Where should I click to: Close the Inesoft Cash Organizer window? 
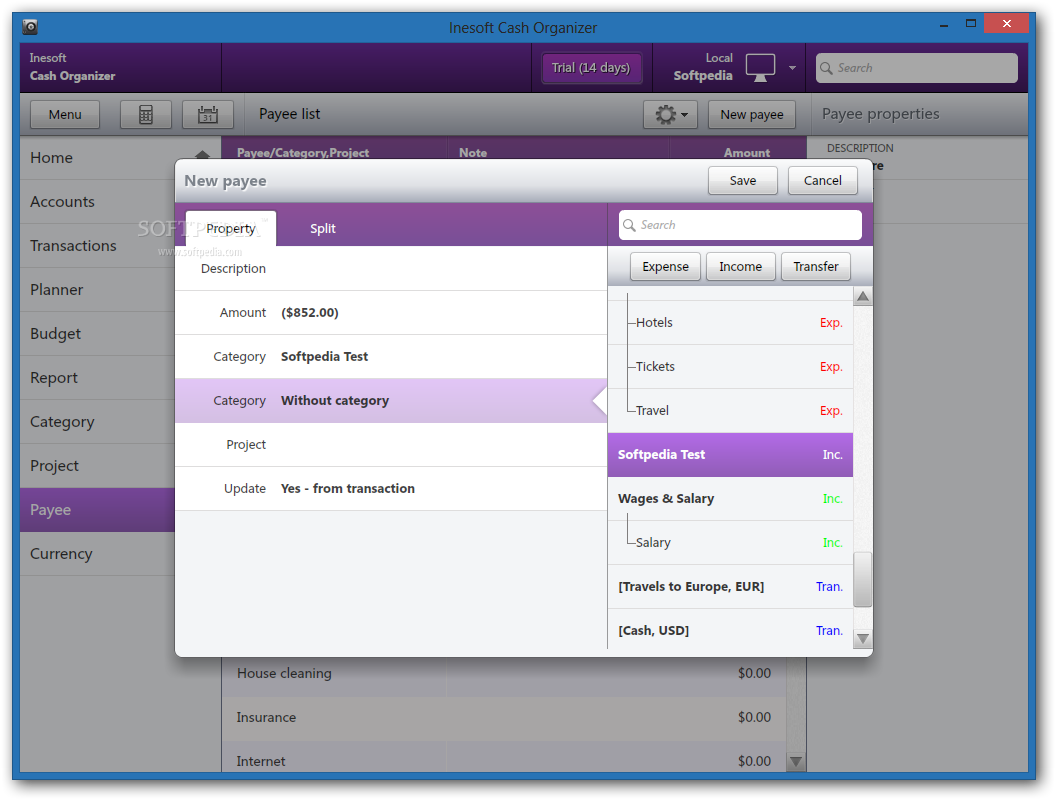tap(1006, 24)
